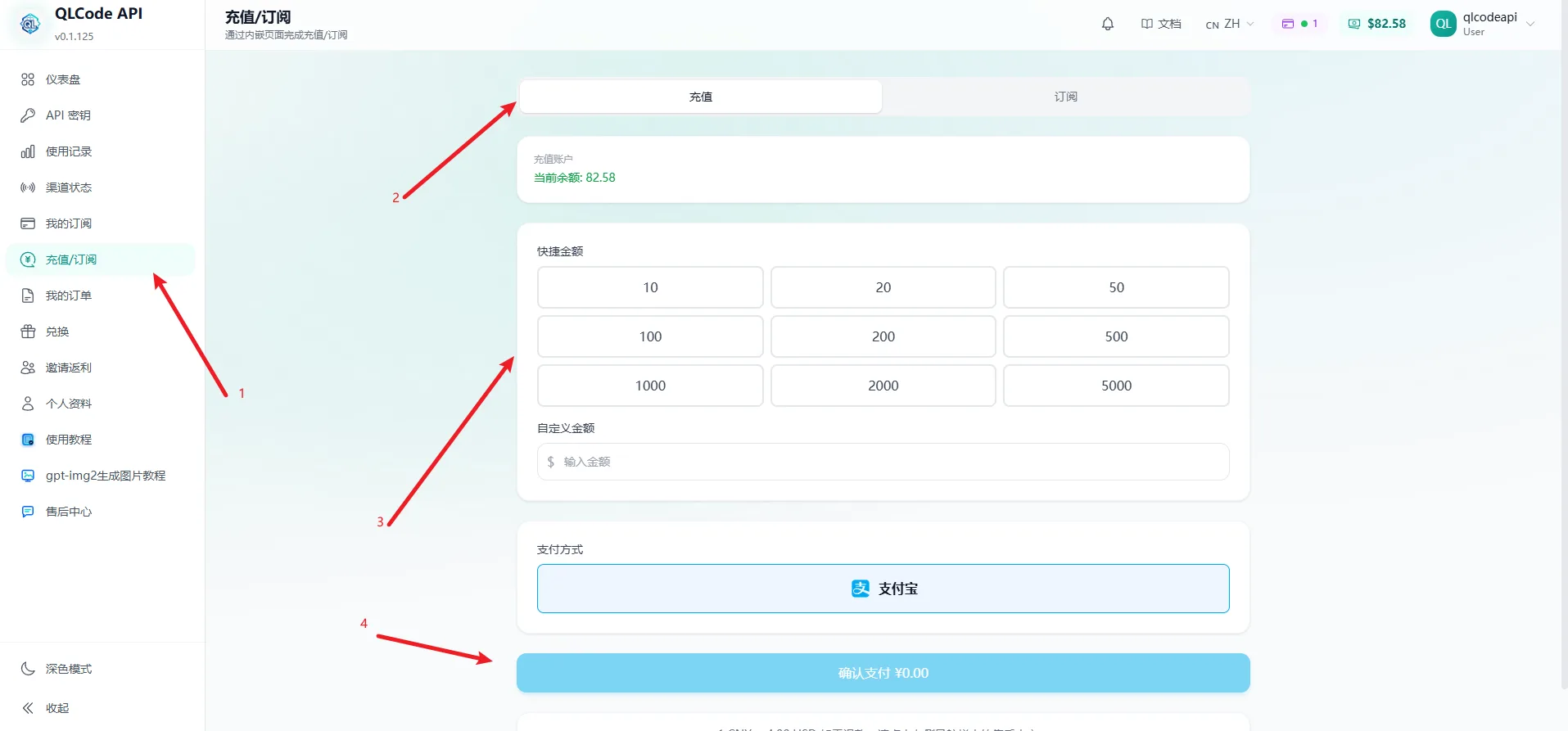Viewport: 1568px width, 731px height.
Task: Click the QL avatar circle
Action: pyautogui.click(x=1444, y=24)
